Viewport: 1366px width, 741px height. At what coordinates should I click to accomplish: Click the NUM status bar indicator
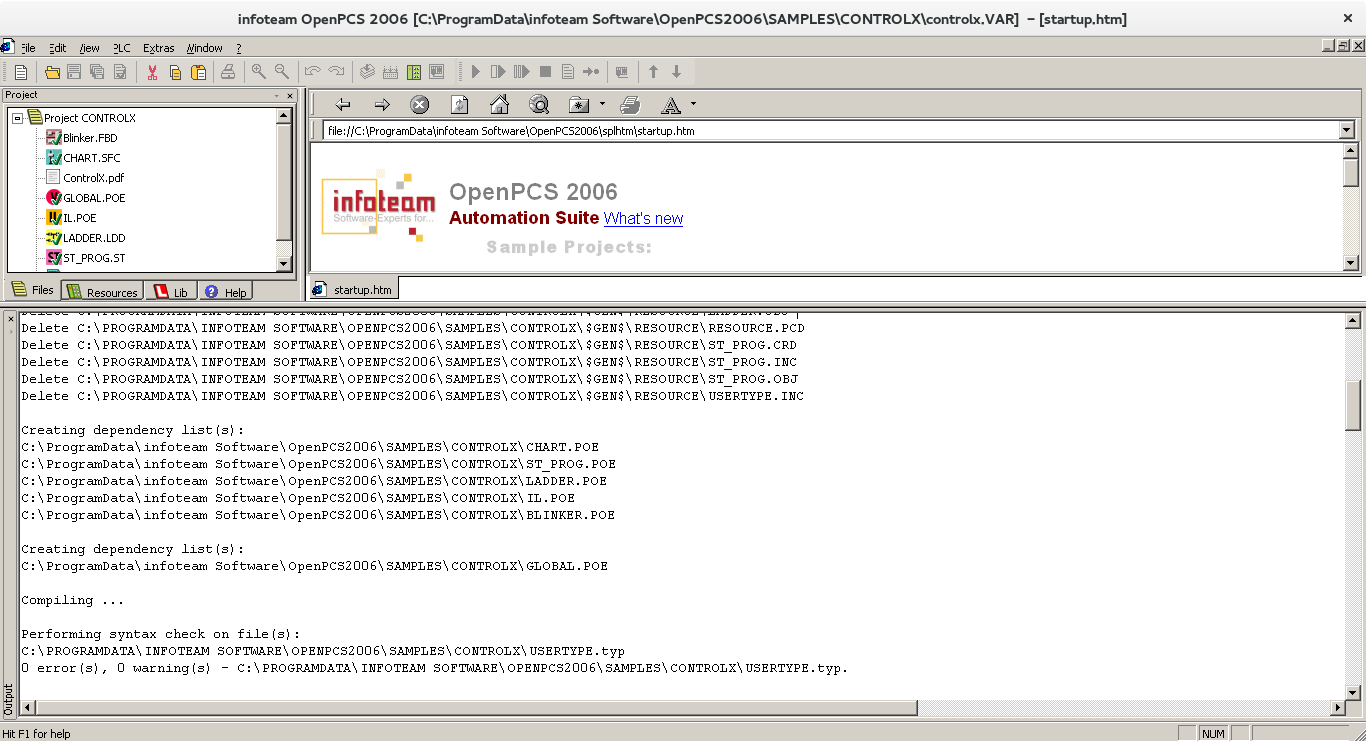click(x=1213, y=734)
